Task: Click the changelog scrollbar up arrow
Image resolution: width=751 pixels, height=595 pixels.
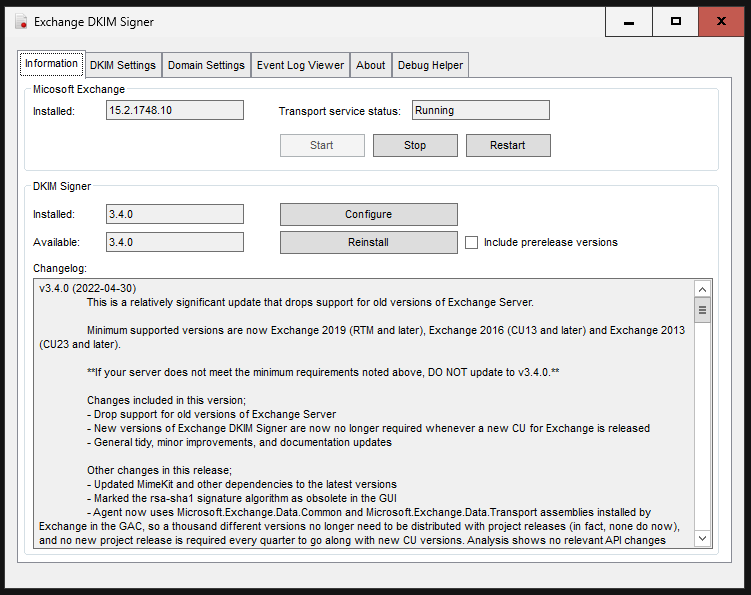Action: [702, 289]
